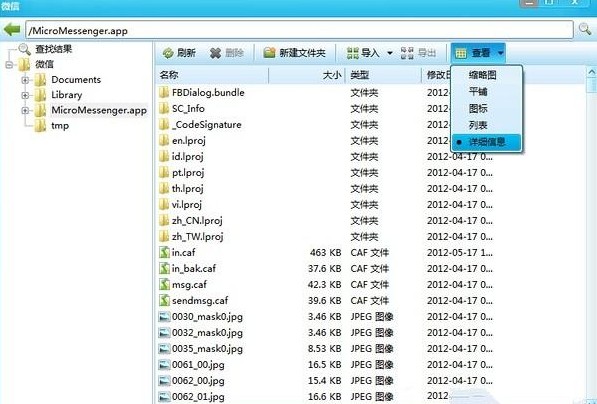This screenshot has width=597, height=404.
Task: Select the Documents folder in the tree
Action: click(x=76, y=80)
